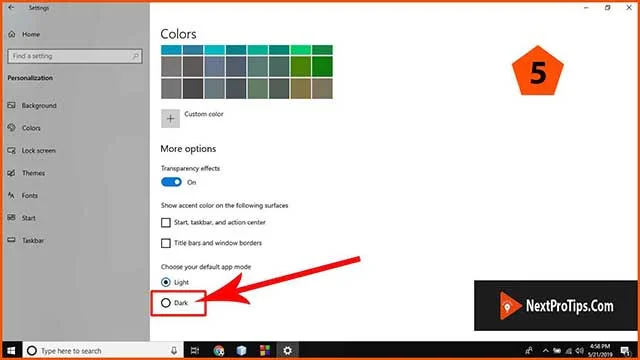The image size is (640, 360).
Task: Pick the bright mint green top-row swatch
Action: [301, 50]
